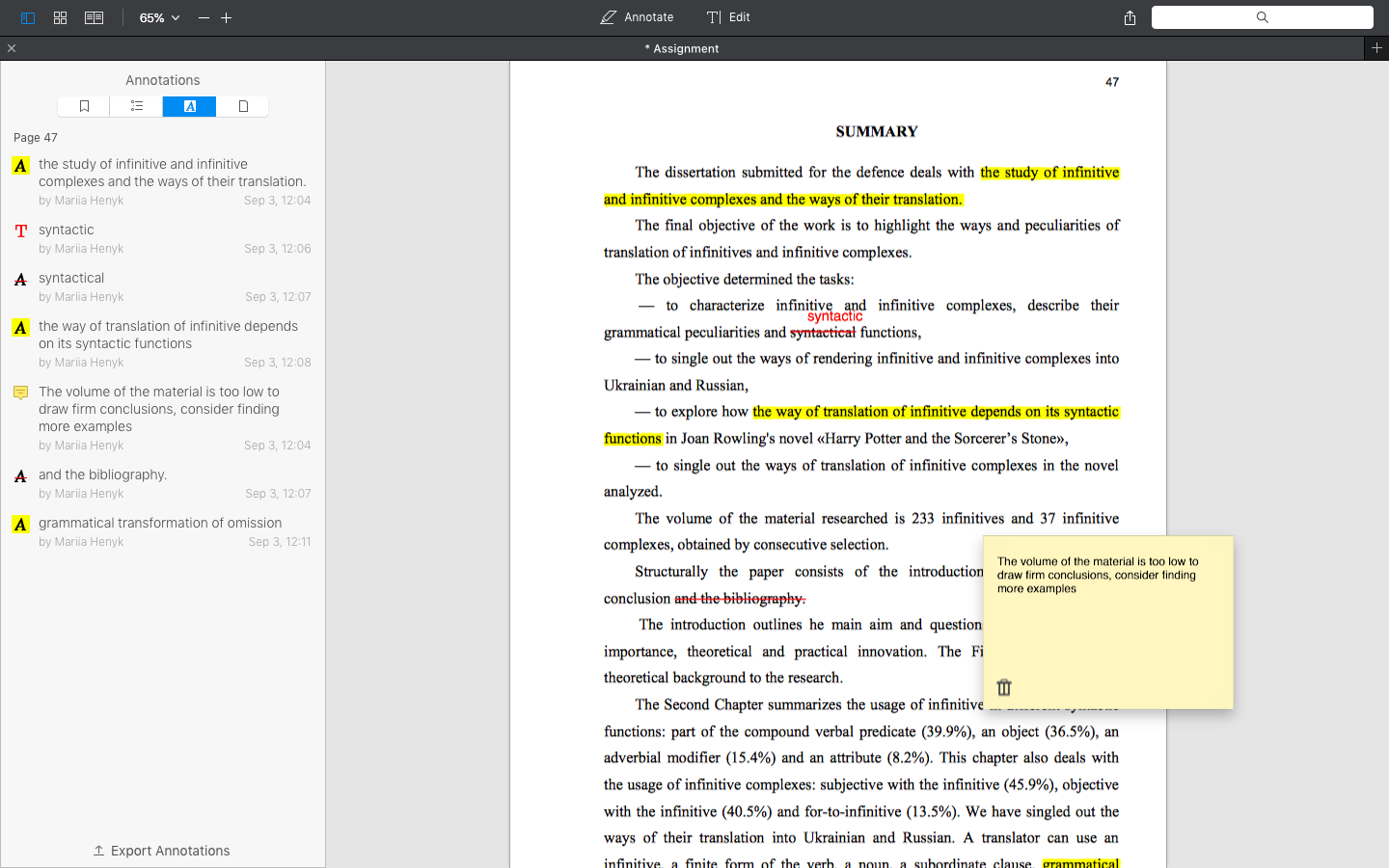Toggle the sidebar view icon
The image size is (1389, 868).
(x=28, y=17)
